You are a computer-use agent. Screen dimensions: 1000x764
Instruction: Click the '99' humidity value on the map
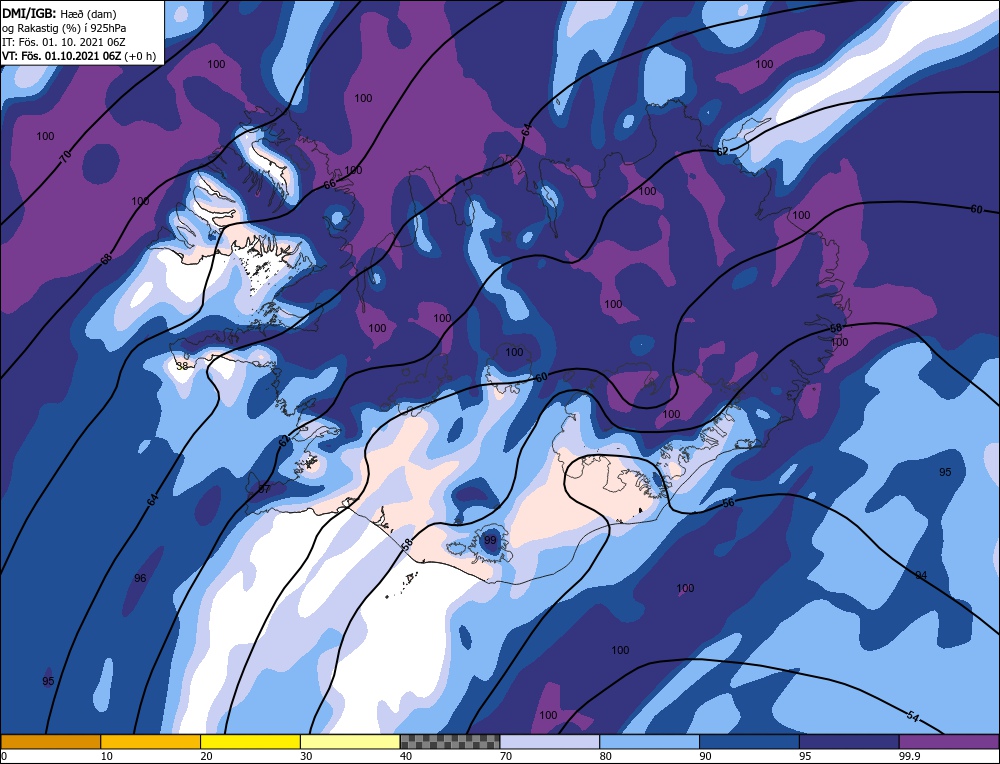[490, 540]
